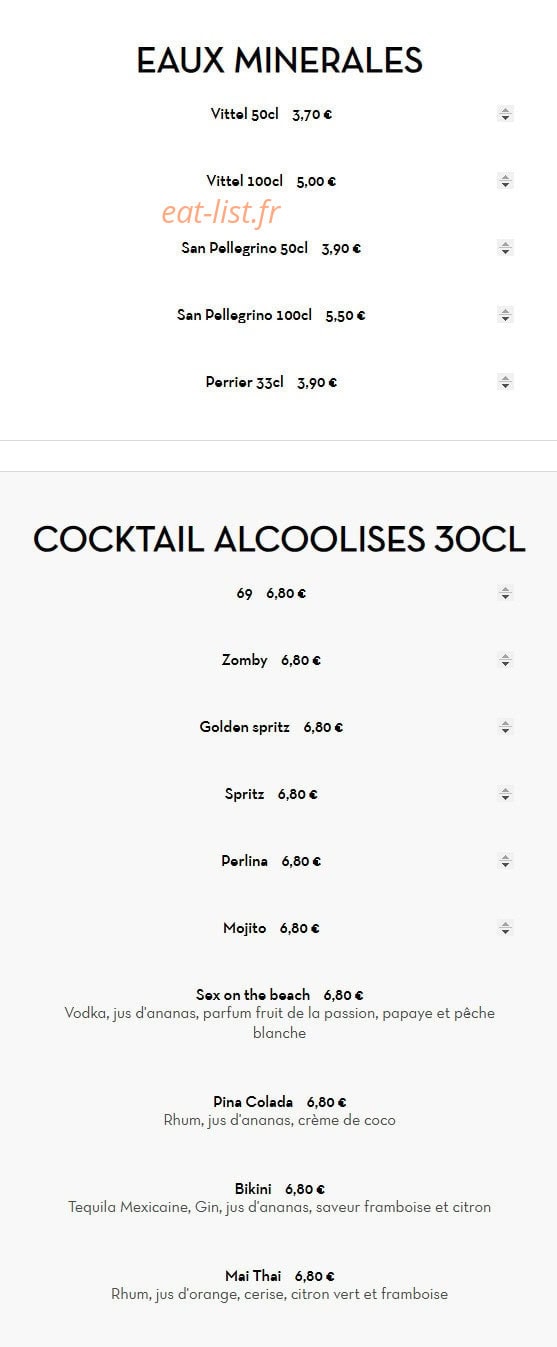Select the Mojito item label

(245, 928)
